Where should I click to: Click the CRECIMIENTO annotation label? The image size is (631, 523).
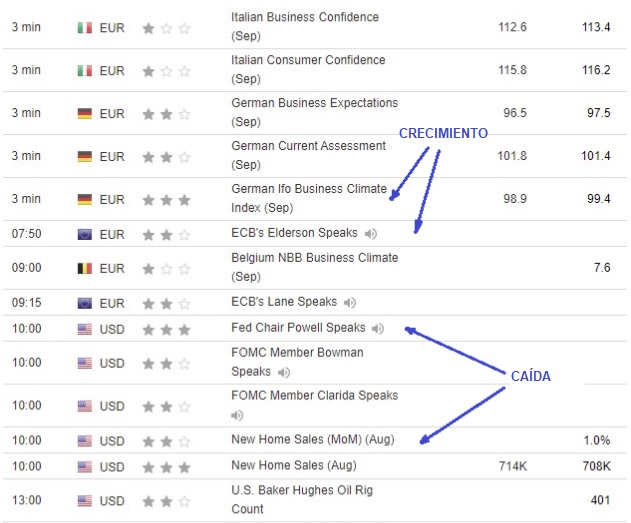point(444,133)
